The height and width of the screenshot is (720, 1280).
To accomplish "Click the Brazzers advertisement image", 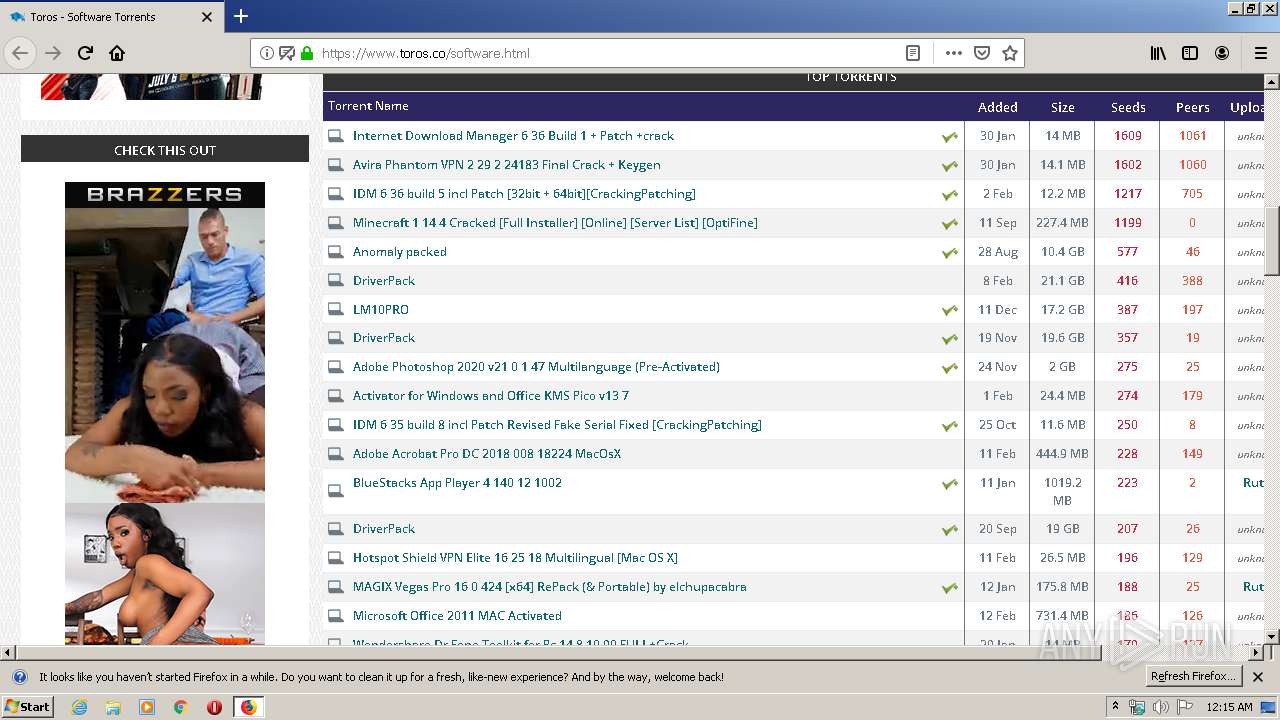I will [165, 413].
